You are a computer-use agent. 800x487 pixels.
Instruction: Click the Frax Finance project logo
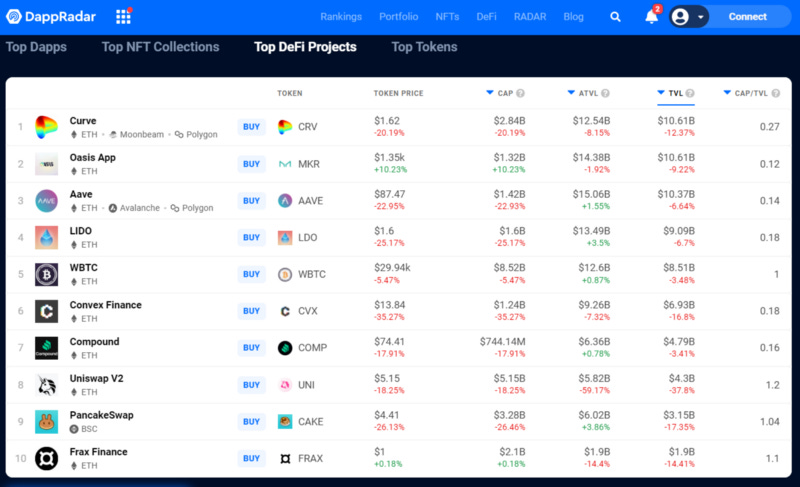pyautogui.click(x=46, y=458)
